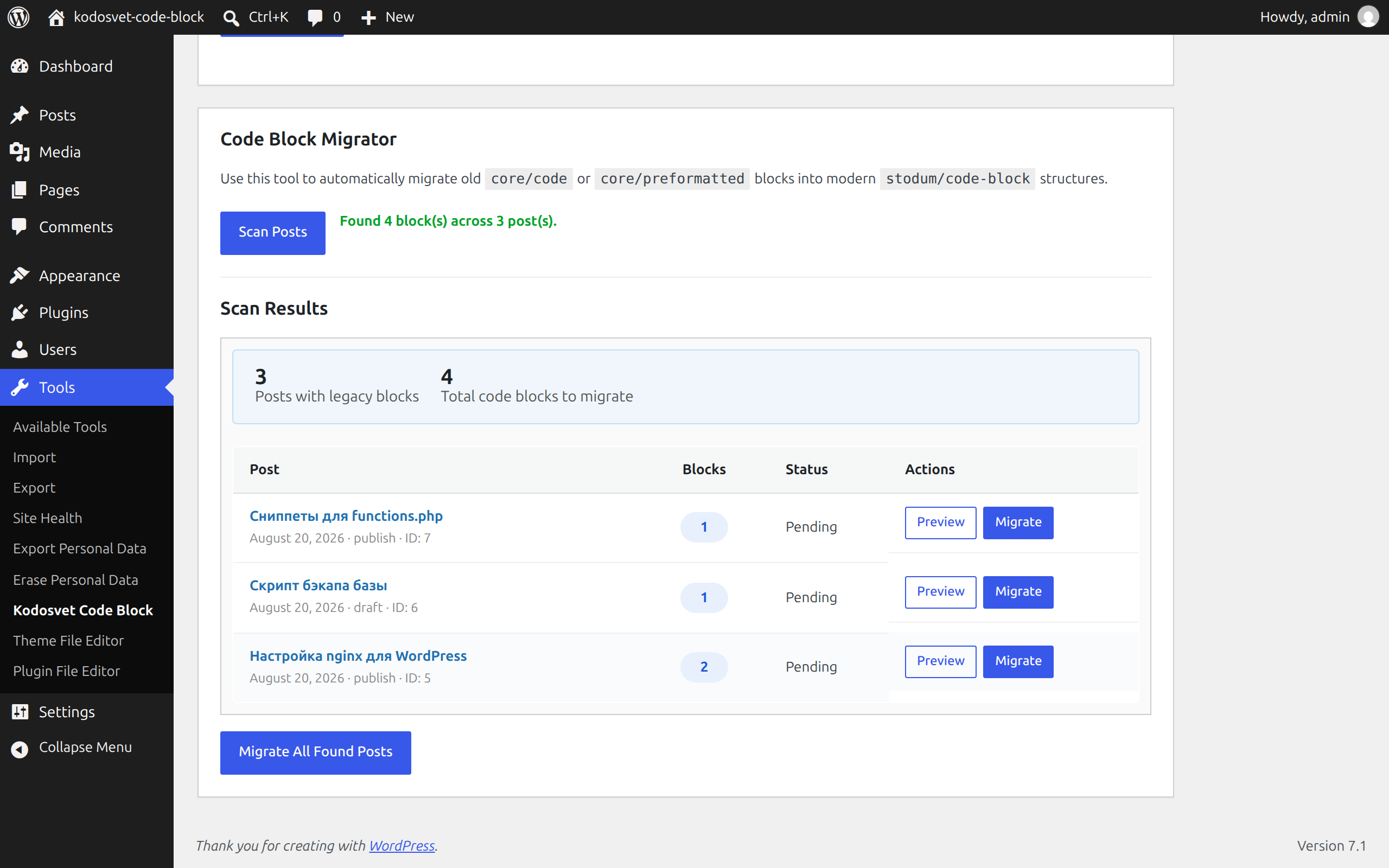Open the Import submenu item

(34, 457)
